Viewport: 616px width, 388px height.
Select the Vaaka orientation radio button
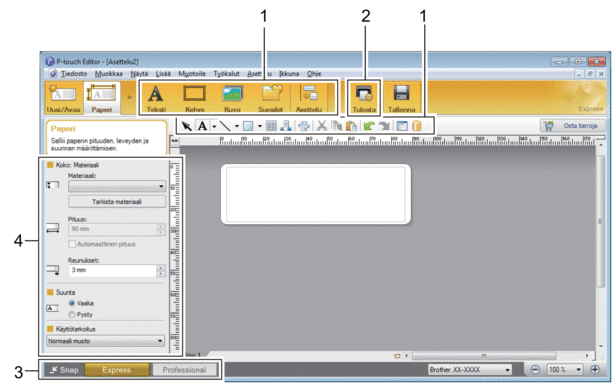(72, 303)
